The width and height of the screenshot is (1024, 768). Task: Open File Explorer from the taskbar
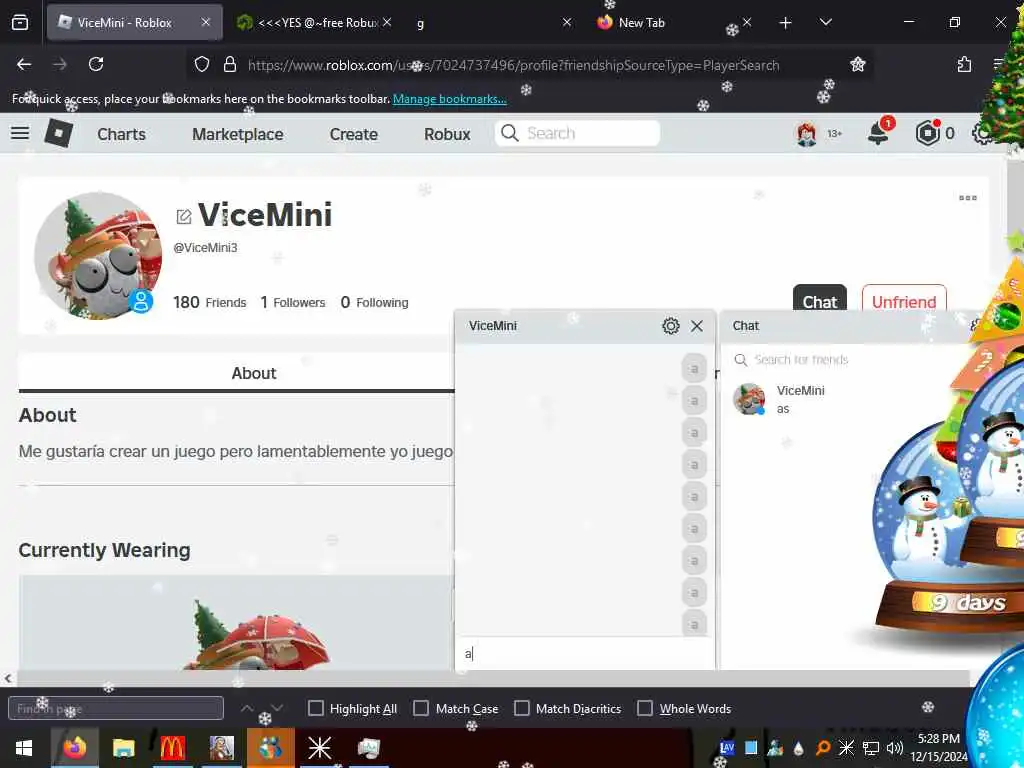pos(123,748)
